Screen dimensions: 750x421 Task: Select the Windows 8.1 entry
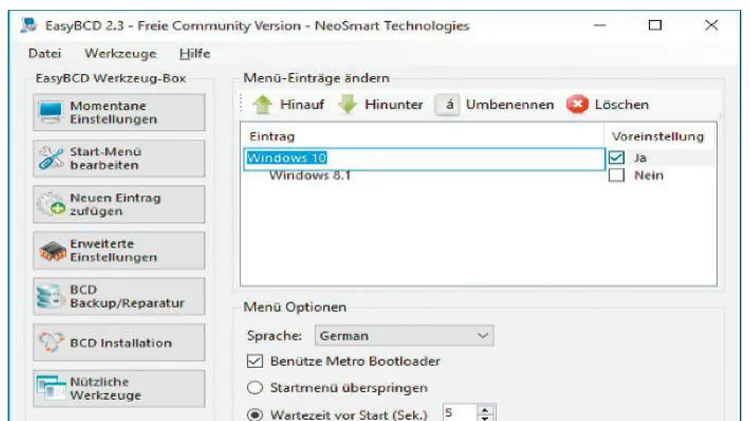click(x=310, y=176)
